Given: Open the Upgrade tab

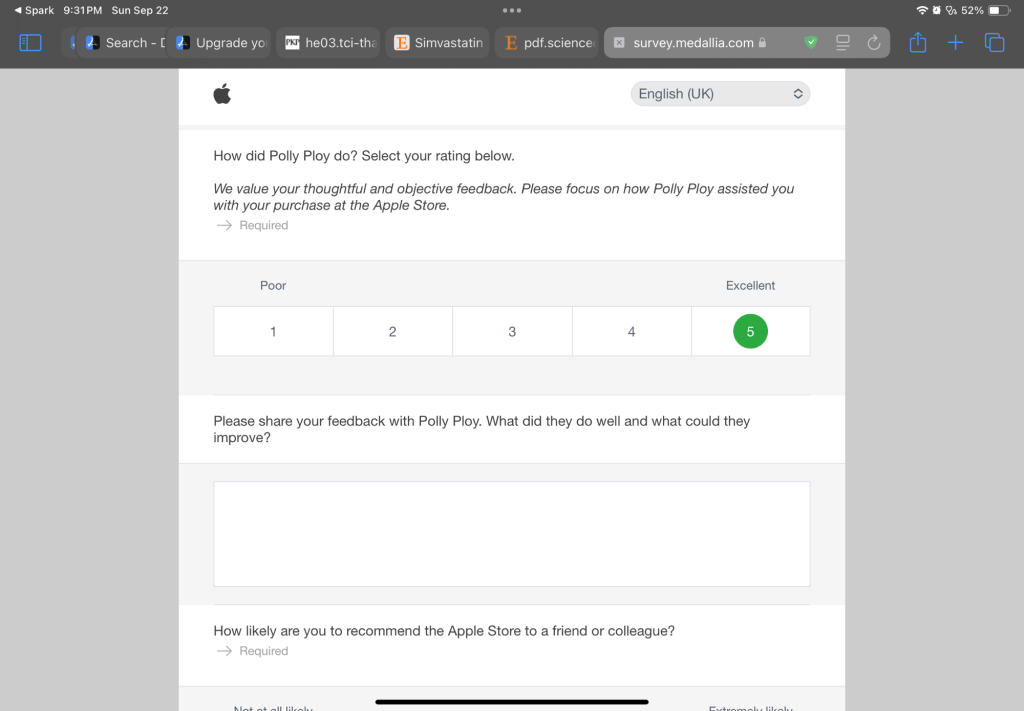Looking at the screenshot, I should point(220,43).
